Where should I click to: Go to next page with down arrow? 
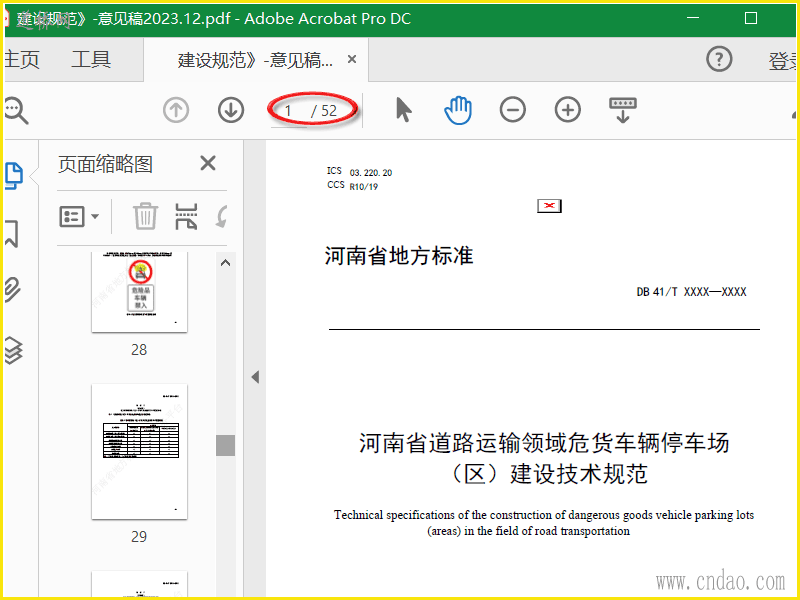click(x=231, y=110)
